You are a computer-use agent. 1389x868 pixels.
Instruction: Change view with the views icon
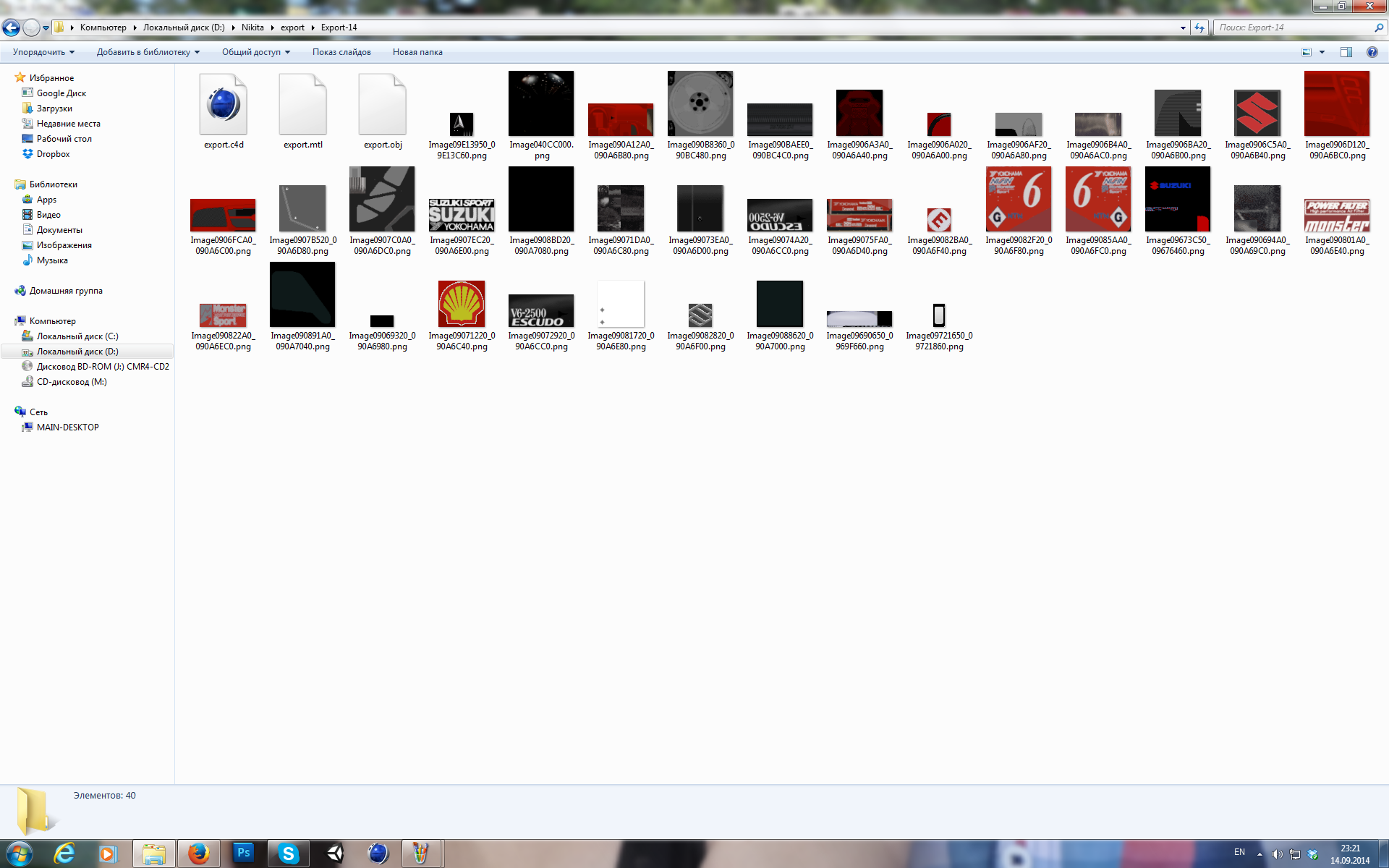(1307, 52)
